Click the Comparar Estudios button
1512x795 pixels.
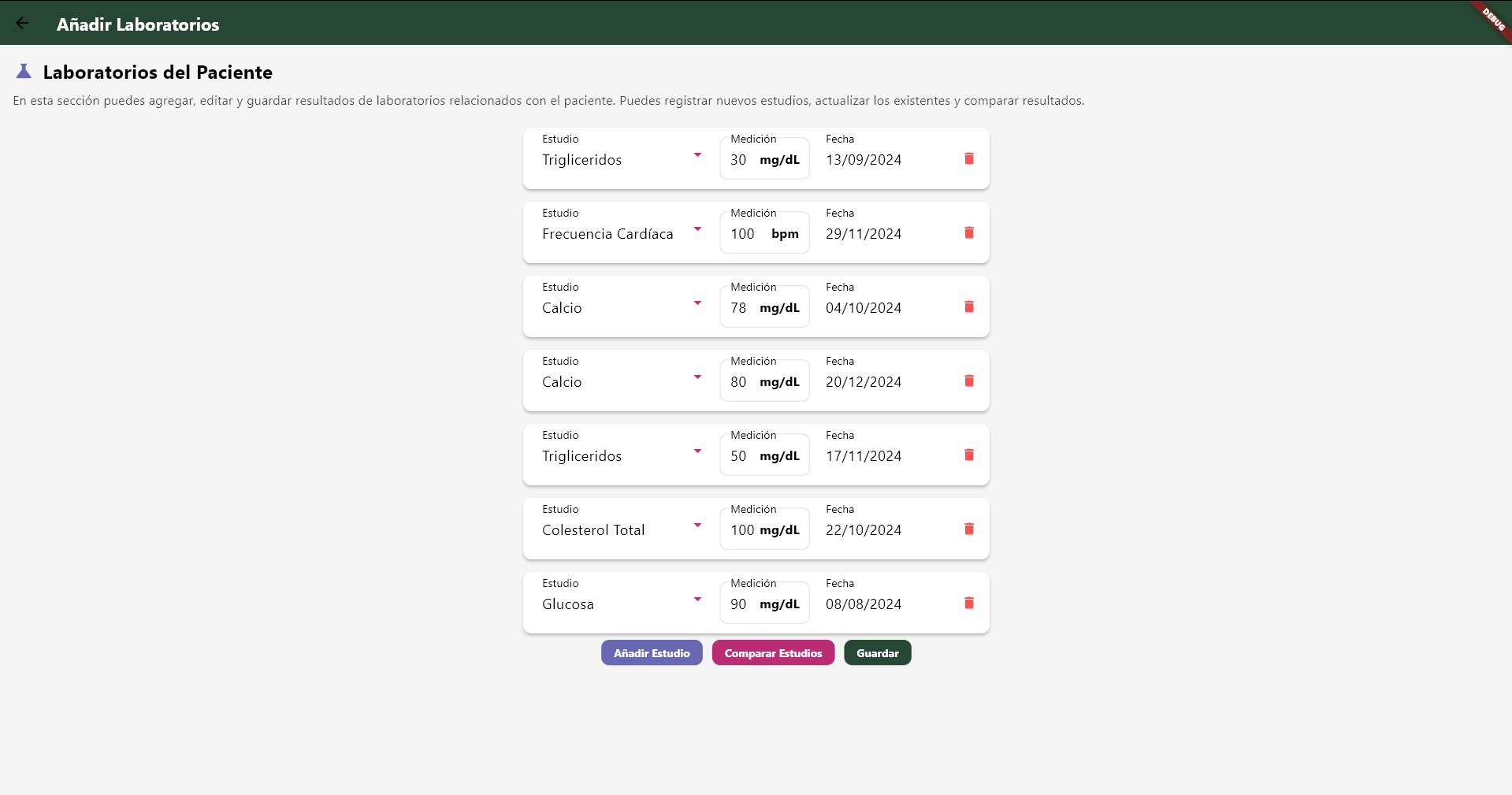point(773,652)
